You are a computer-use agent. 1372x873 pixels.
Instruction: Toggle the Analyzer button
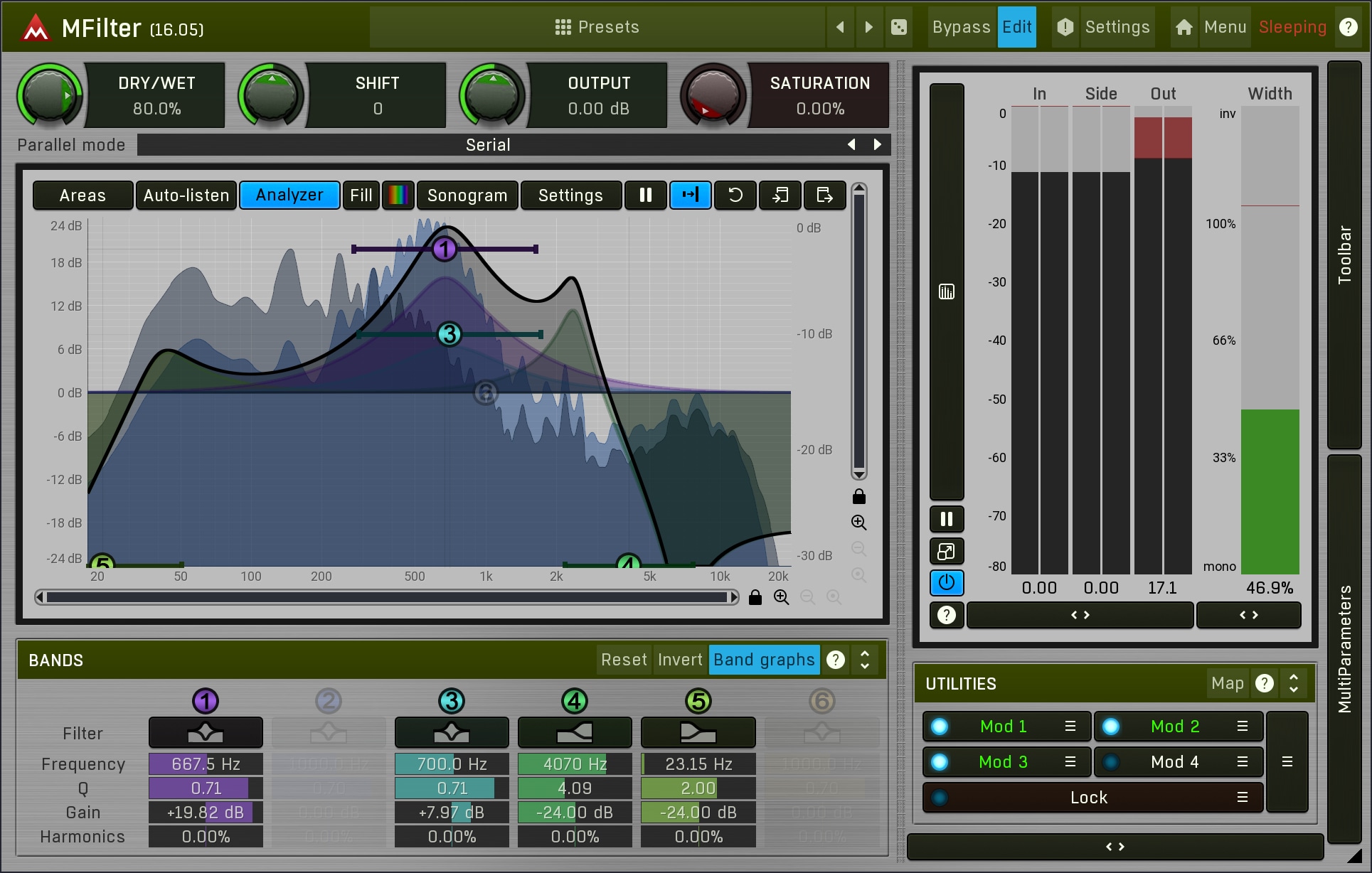[x=289, y=195]
